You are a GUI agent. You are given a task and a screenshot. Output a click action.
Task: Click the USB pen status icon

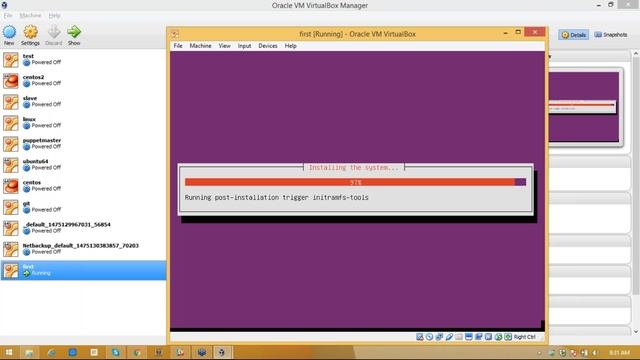tap(449, 337)
